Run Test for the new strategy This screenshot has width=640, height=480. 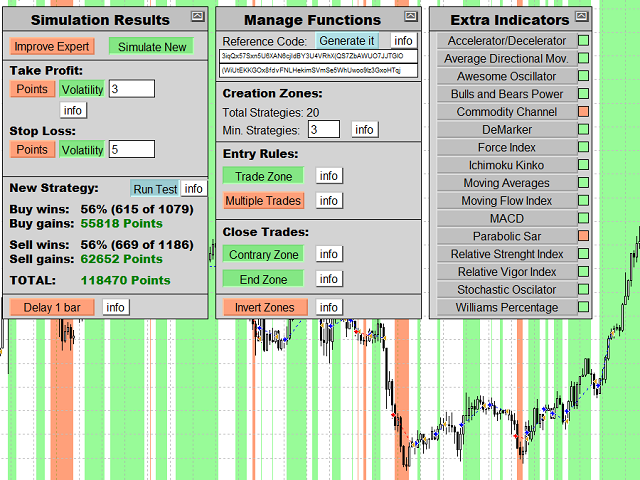[x=155, y=189]
